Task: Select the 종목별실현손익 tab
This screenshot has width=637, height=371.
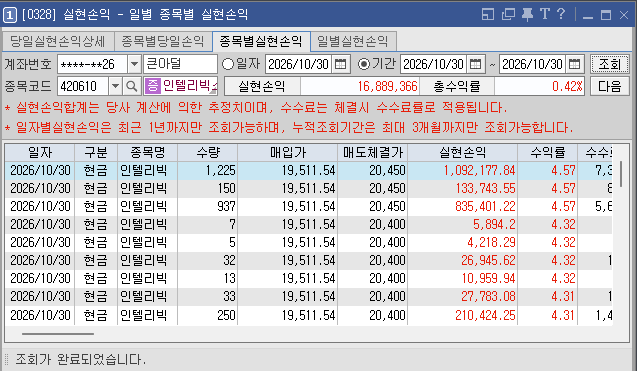Action: click(261, 41)
